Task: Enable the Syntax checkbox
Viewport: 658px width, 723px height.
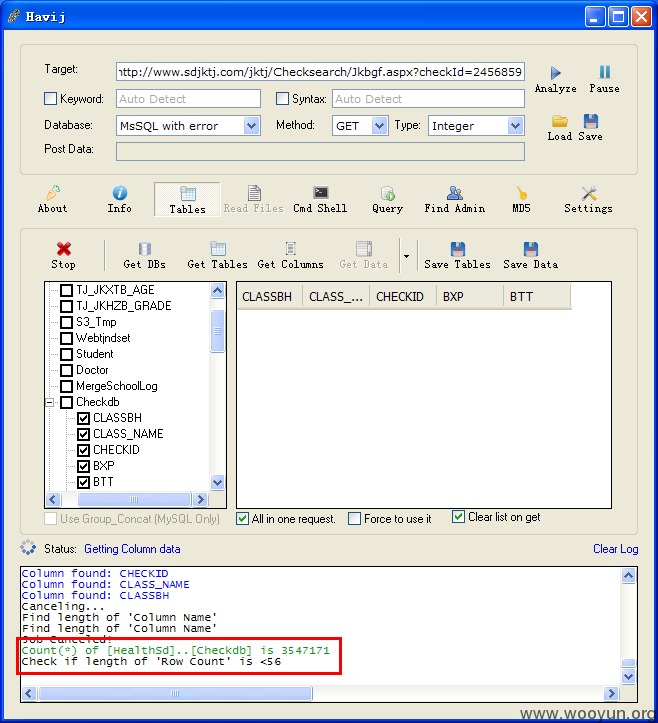Action: (x=282, y=98)
